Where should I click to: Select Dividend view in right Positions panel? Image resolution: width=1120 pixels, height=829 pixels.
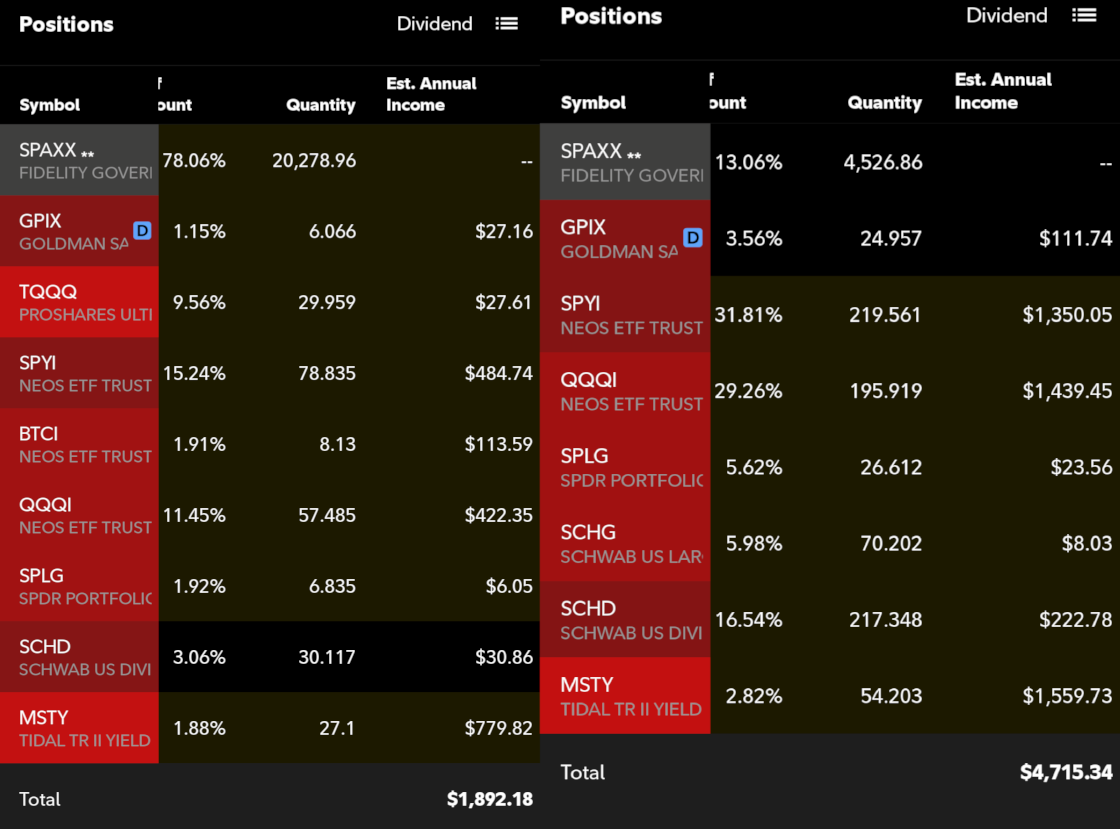click(1006, 16)
